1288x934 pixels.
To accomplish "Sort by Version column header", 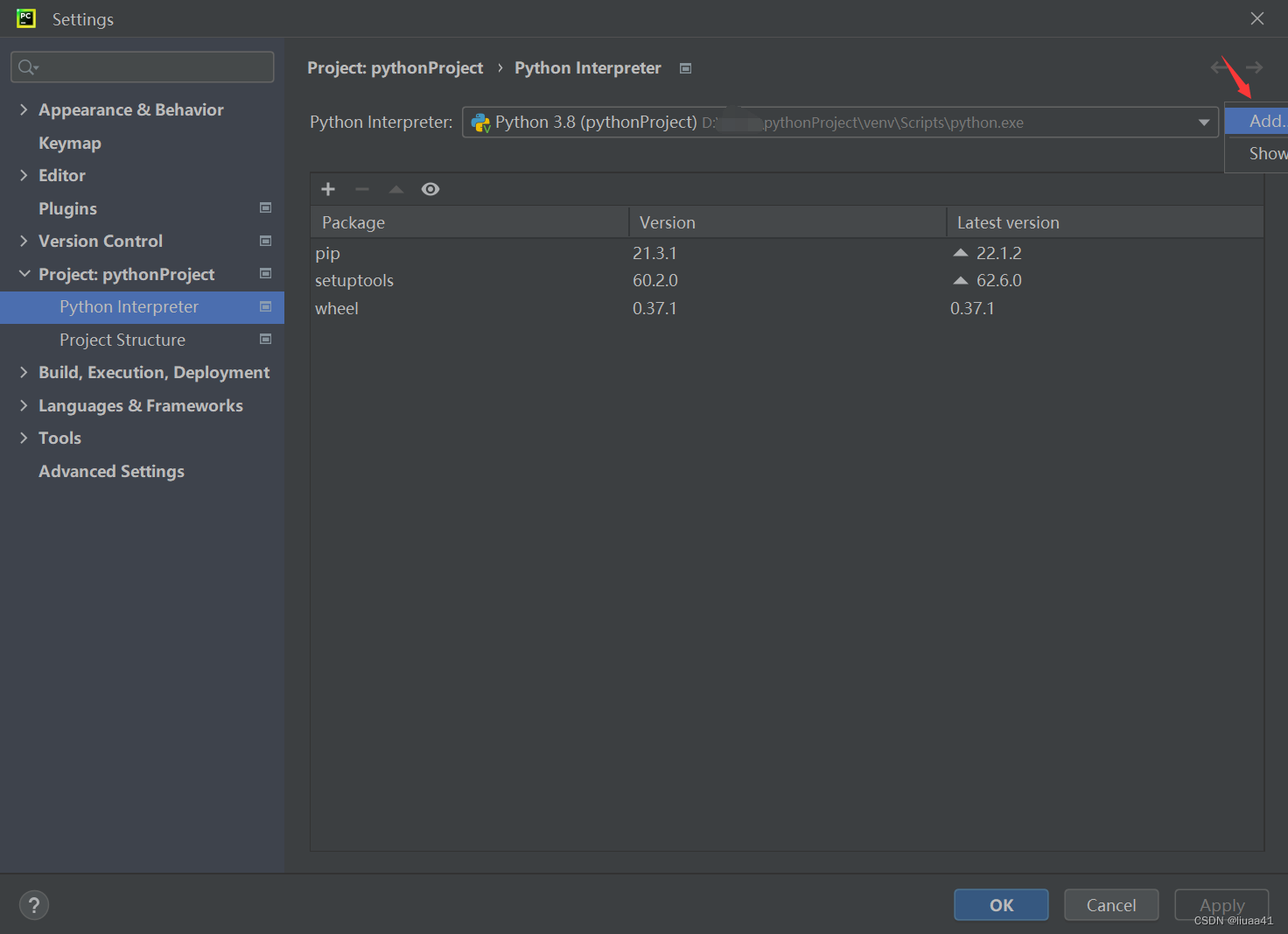I will pyautogui.click(x=787, y=222).
